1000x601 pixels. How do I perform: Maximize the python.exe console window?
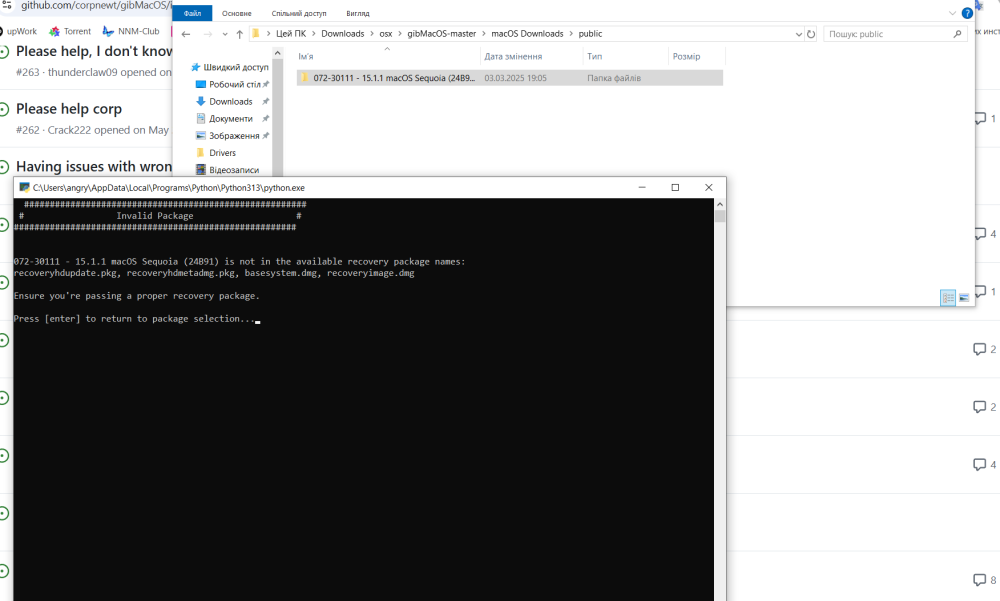[675, 188]
